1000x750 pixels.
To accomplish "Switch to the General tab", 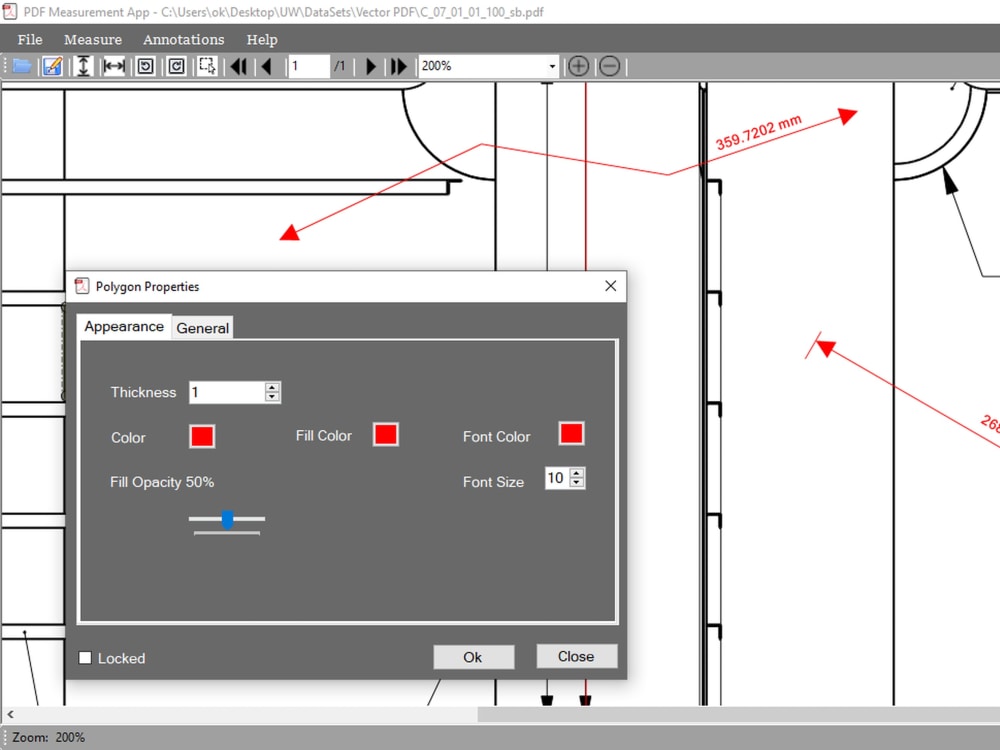I will tap(202, 328).
